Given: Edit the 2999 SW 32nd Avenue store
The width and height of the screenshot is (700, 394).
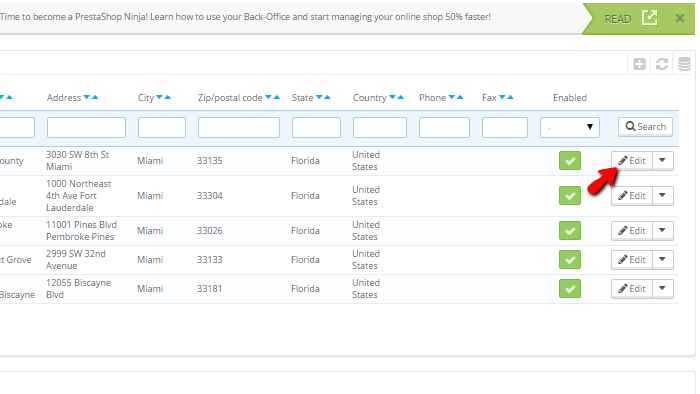Looking at the screenshot, I should [632, 260].
